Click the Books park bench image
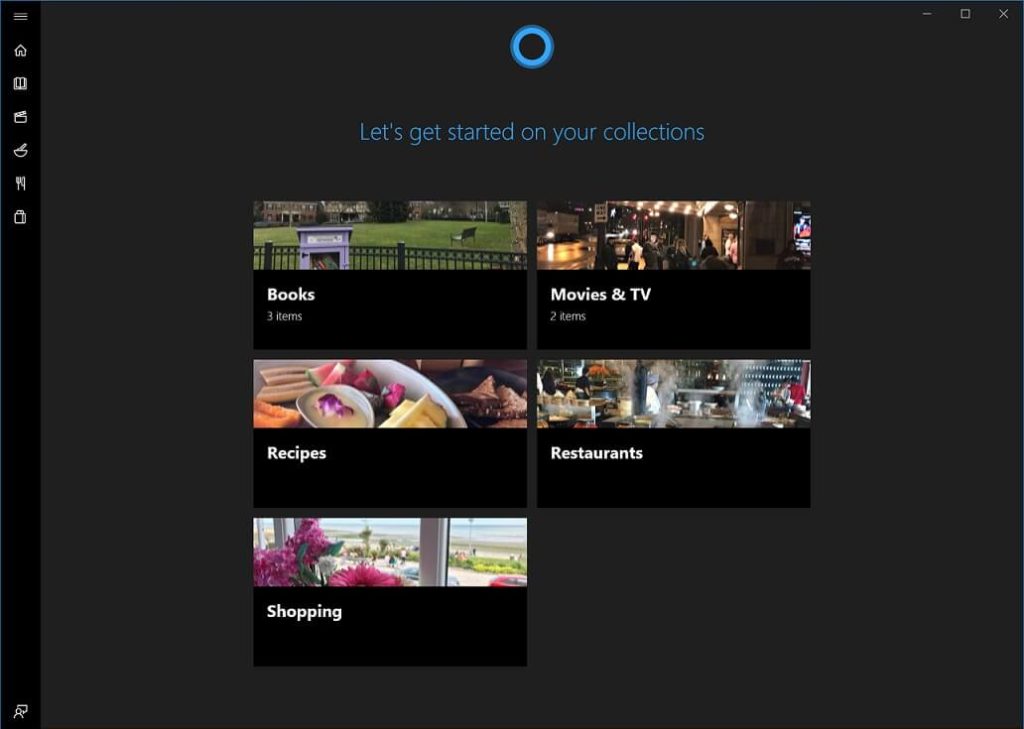This screenshot has height=729, width=1024. point(389,234)
